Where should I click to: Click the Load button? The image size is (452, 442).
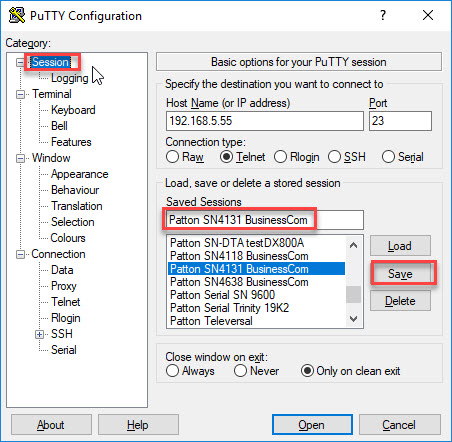pos(400,246)
